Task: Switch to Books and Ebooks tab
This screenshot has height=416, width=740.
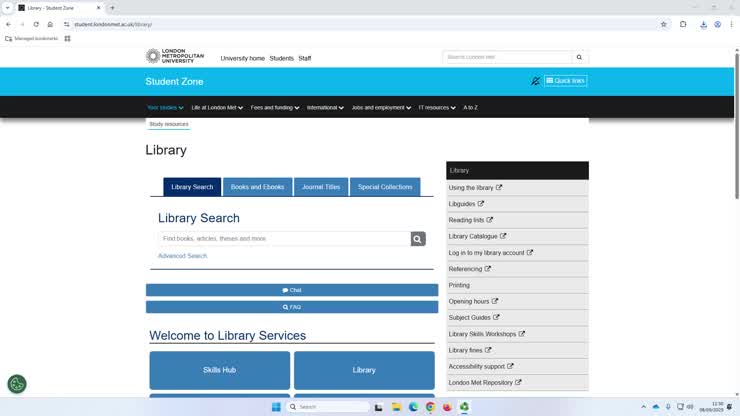Action: click(x=257, y=187)
